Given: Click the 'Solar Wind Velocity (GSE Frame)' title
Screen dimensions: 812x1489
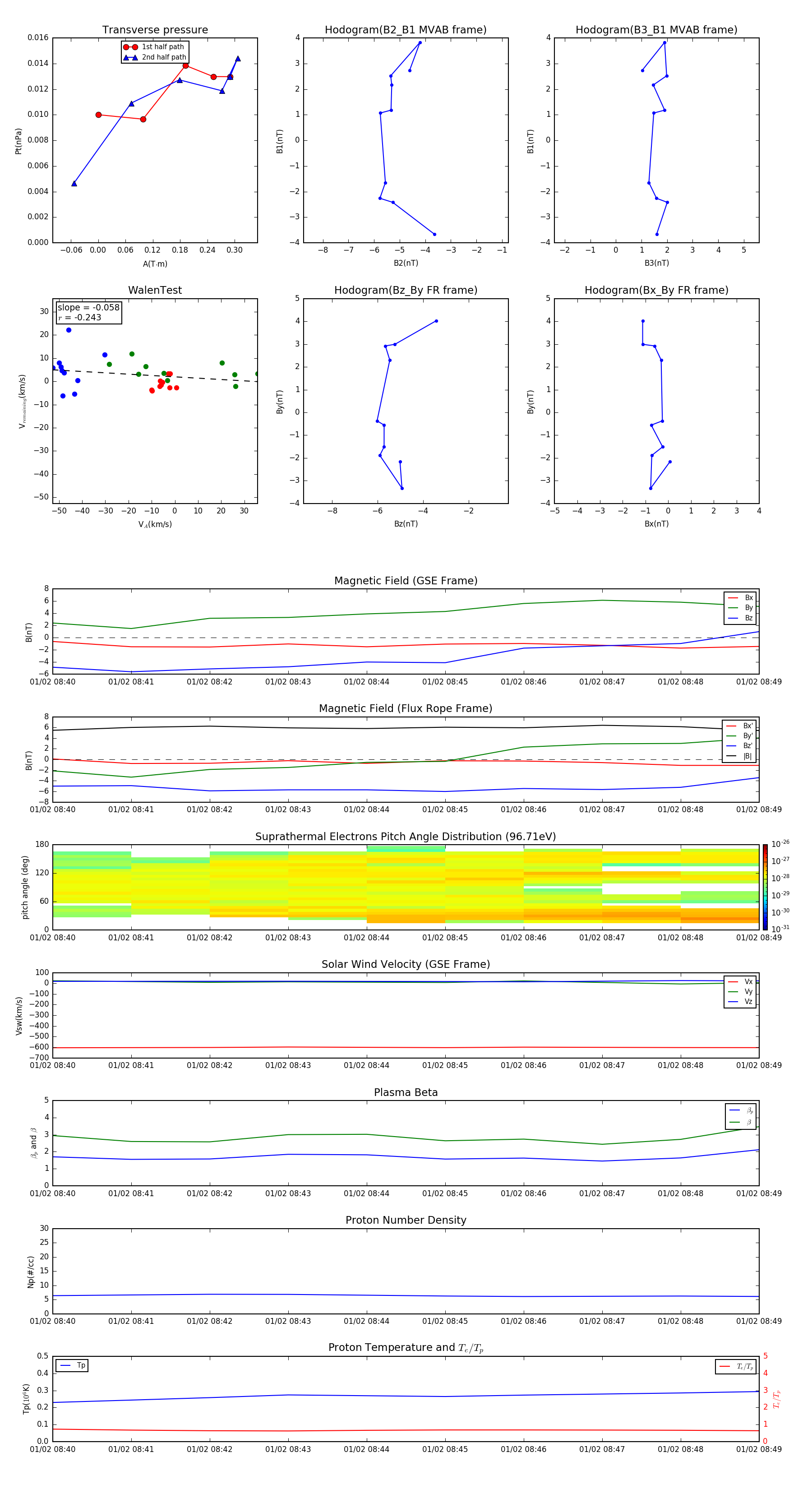Looking at the screenshot, I should 406,965.
